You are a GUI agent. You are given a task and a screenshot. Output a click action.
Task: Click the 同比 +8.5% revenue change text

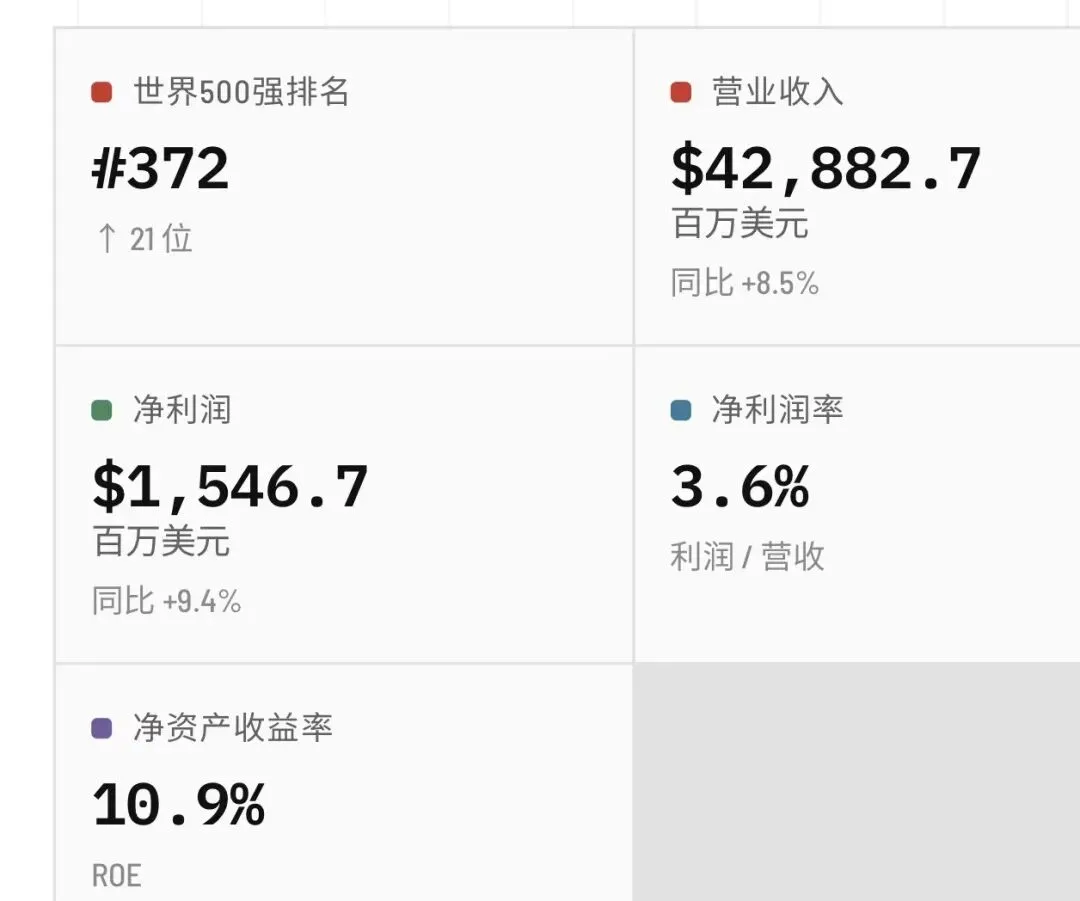(x=745, y=283)
